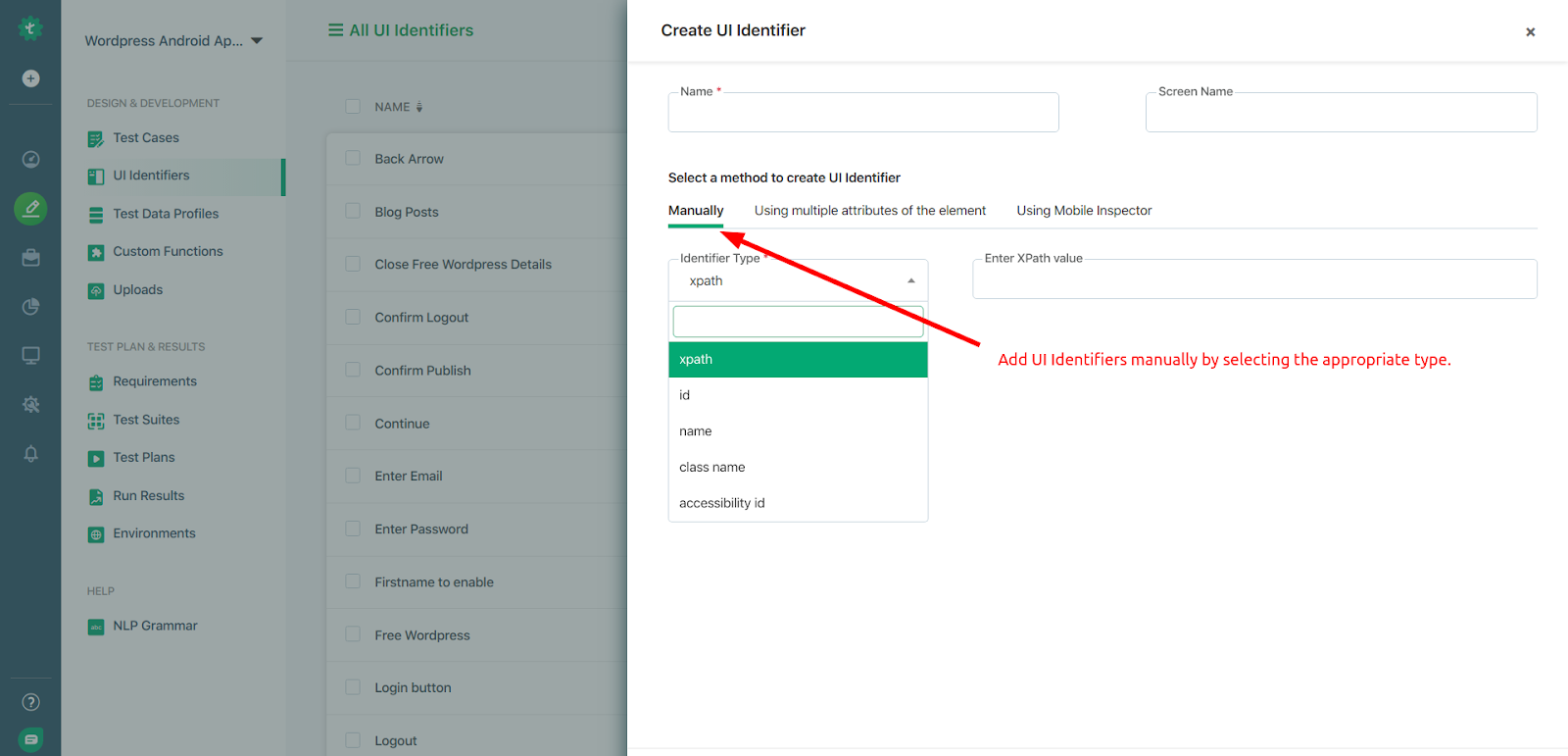Close the Create UI Identifier panel
Screen dimensions: 1568x756
pos(1530,32)
